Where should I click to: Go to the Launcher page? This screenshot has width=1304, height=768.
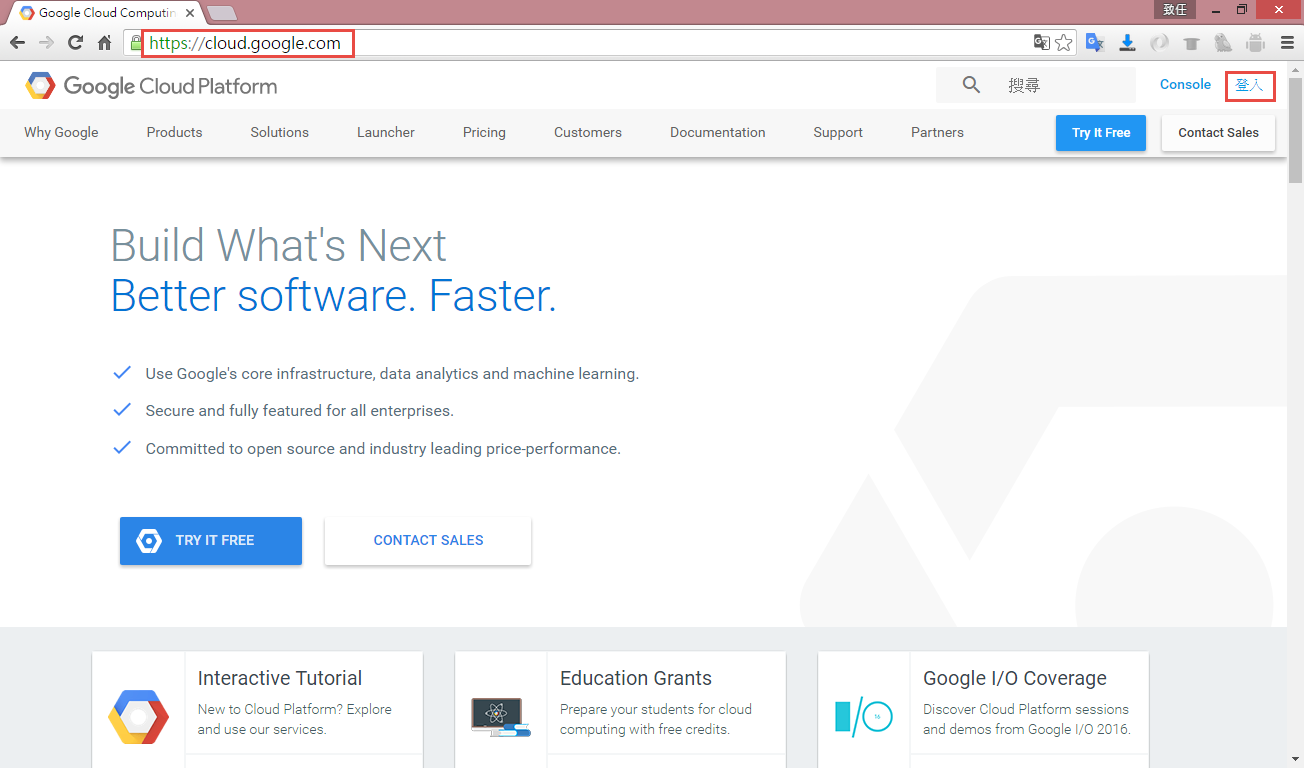coord(386,132)
